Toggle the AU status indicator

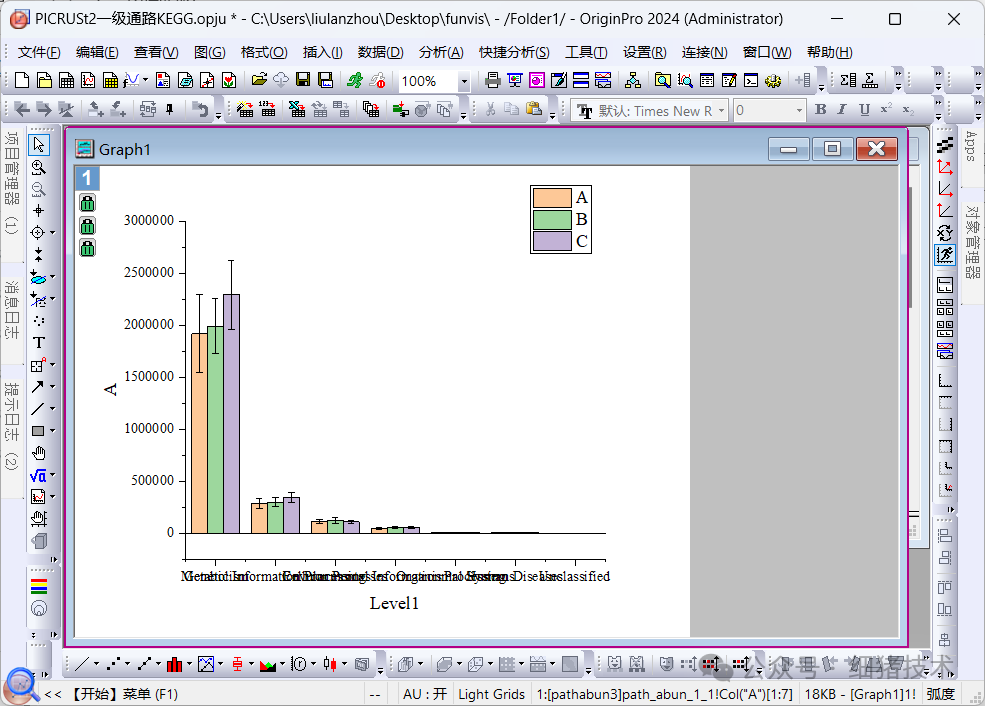pos(424,693)
